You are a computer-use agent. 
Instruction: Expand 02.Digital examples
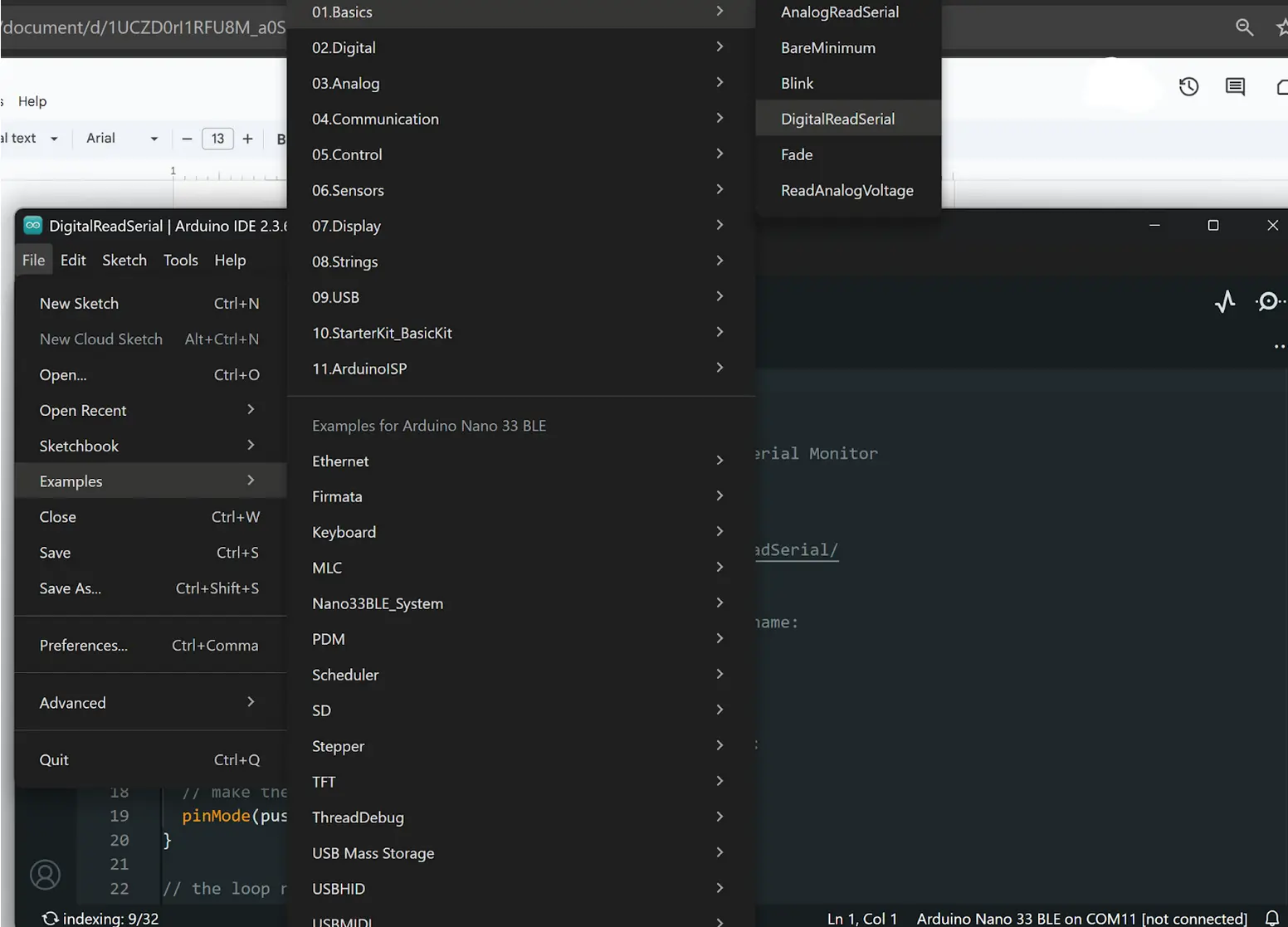[x=520, y=48]
